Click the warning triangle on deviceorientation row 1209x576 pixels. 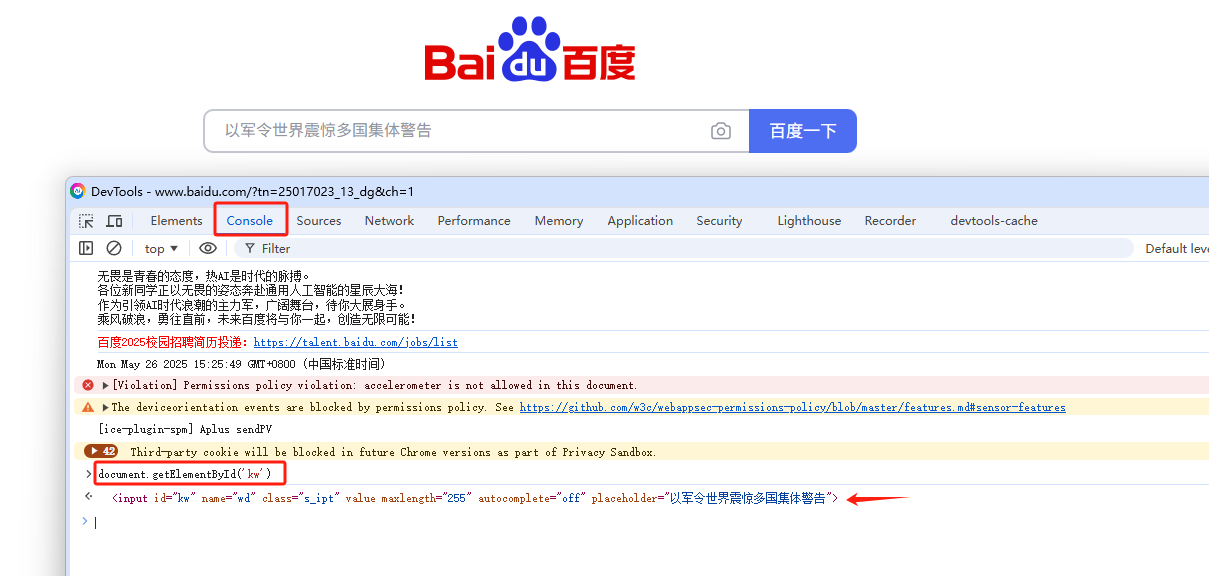(x=88, y=407)
